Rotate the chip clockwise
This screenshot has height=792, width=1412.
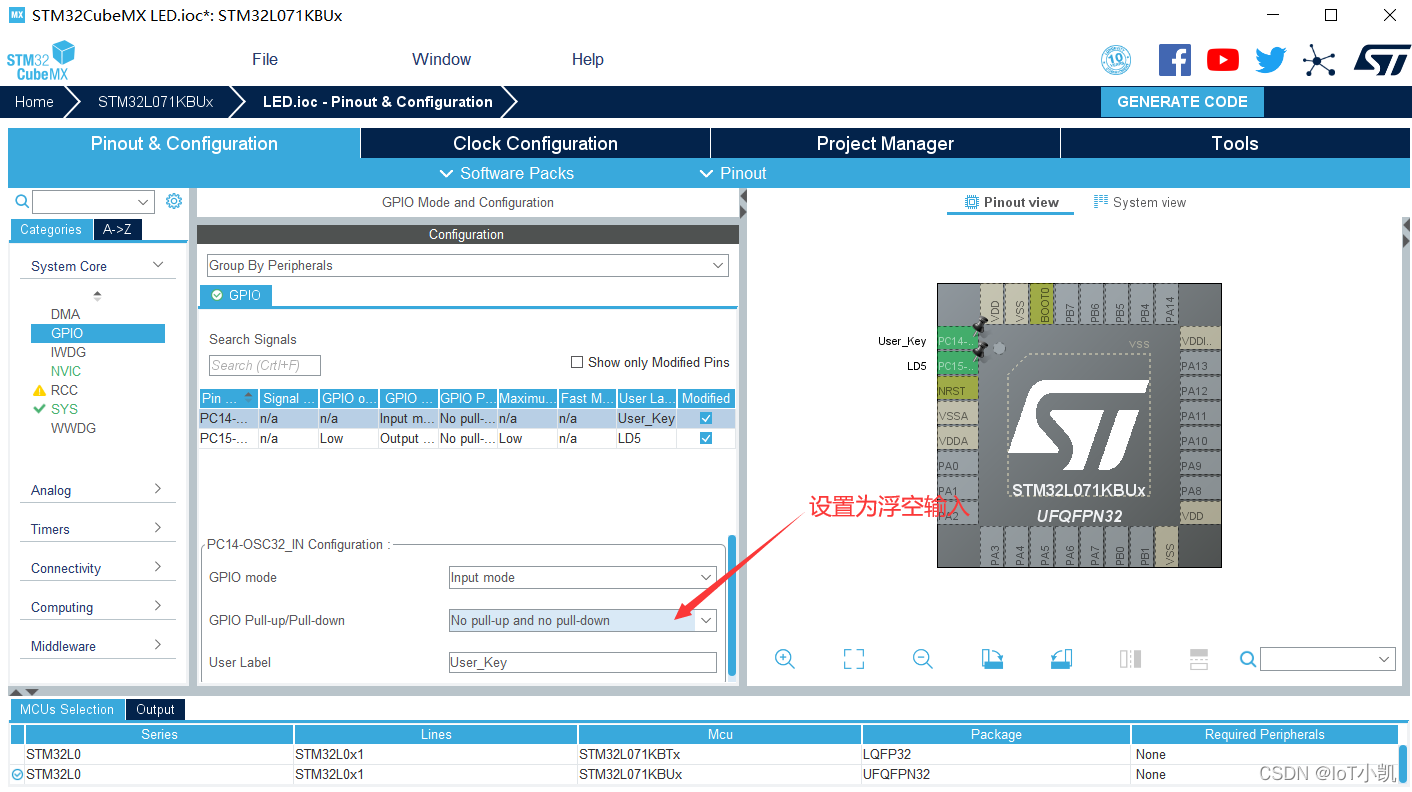992,659
